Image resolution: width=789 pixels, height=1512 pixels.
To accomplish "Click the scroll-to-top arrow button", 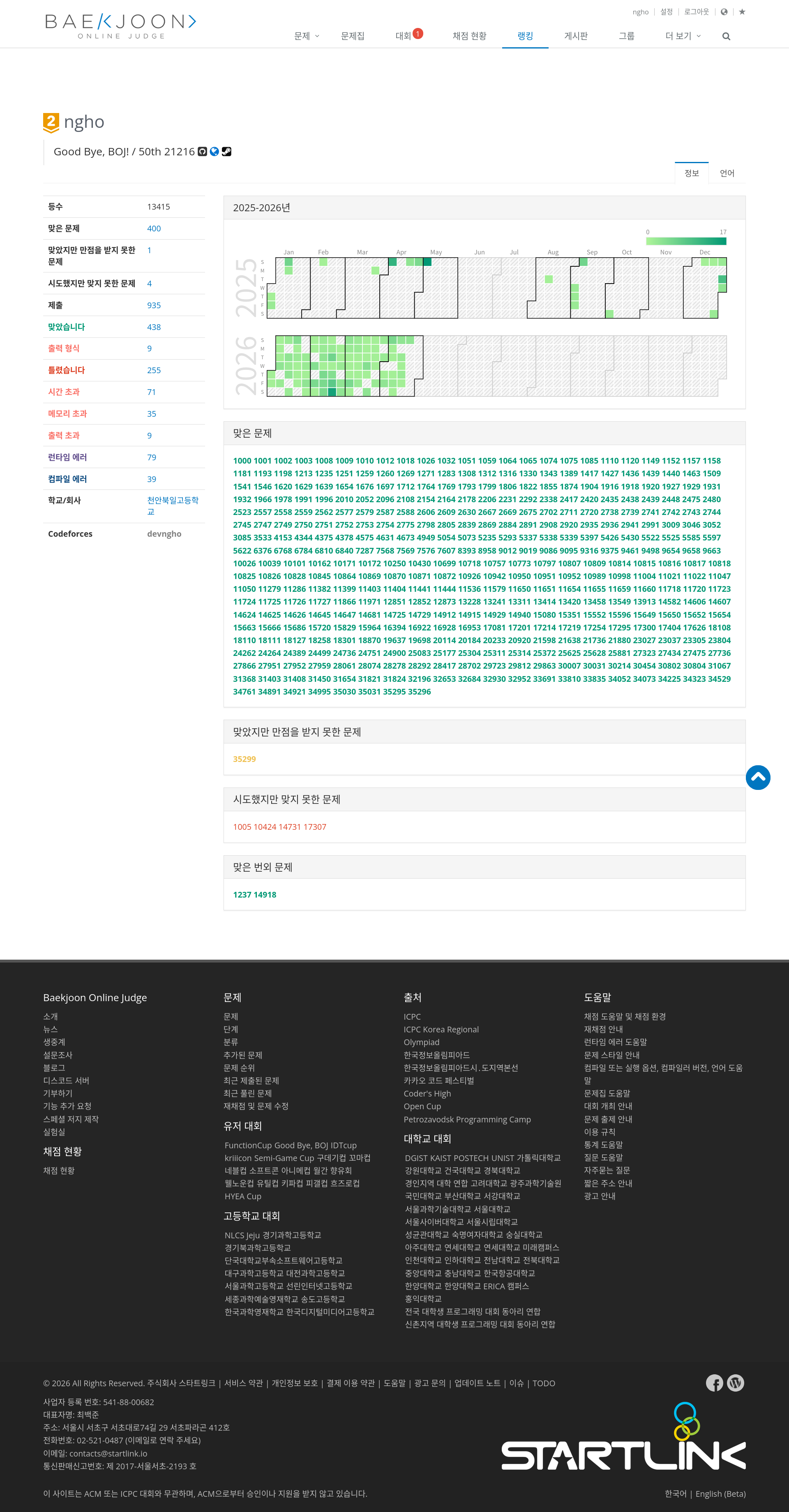I will tap(758, 778).
